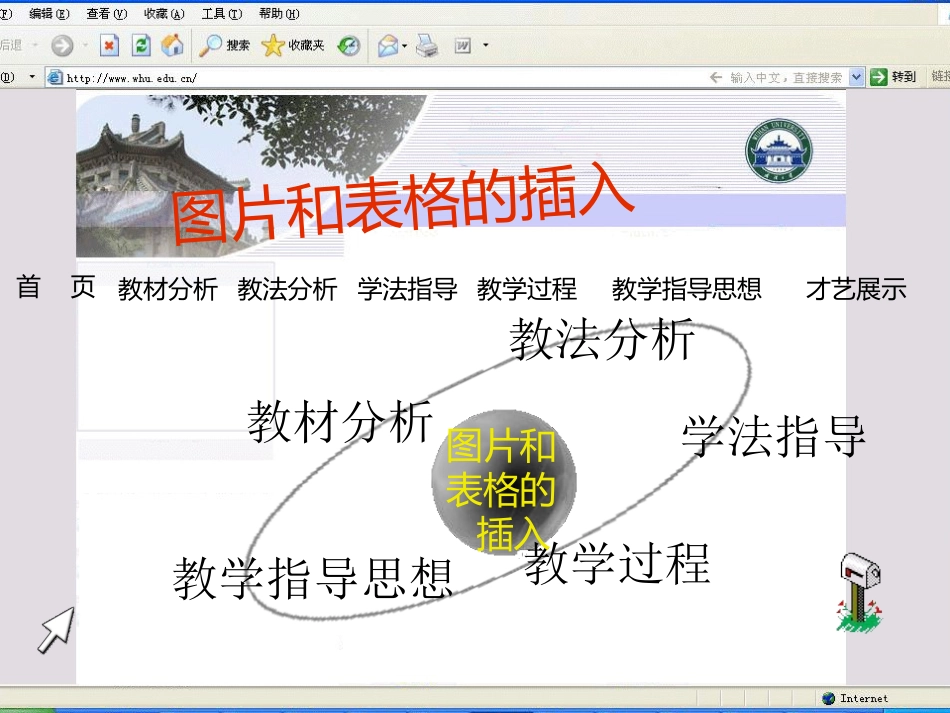
Task: Click the green 转到 go arrow button
Action: pyautogui.click(x=893, y=77)
